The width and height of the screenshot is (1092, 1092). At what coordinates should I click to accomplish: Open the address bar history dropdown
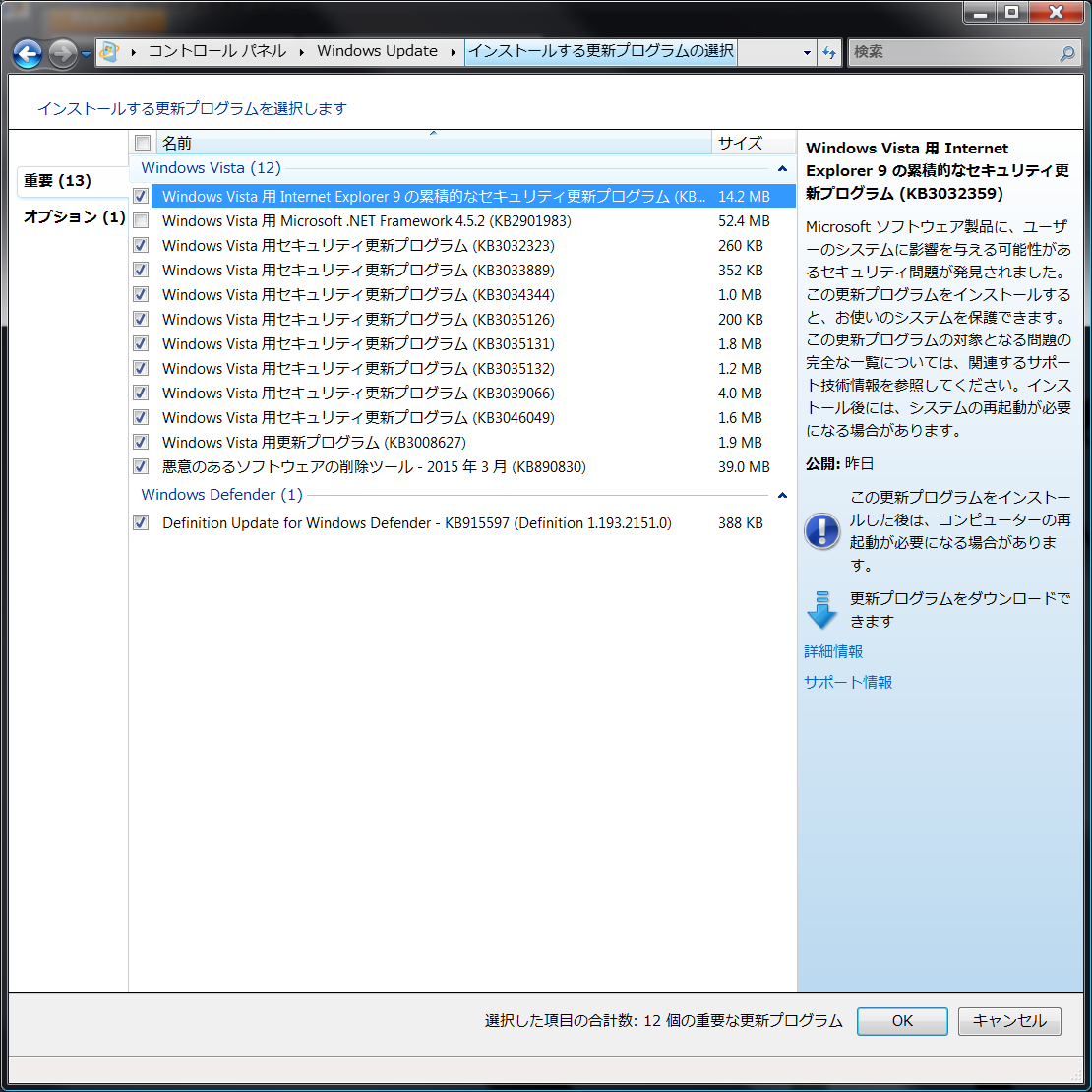(807, 52)
